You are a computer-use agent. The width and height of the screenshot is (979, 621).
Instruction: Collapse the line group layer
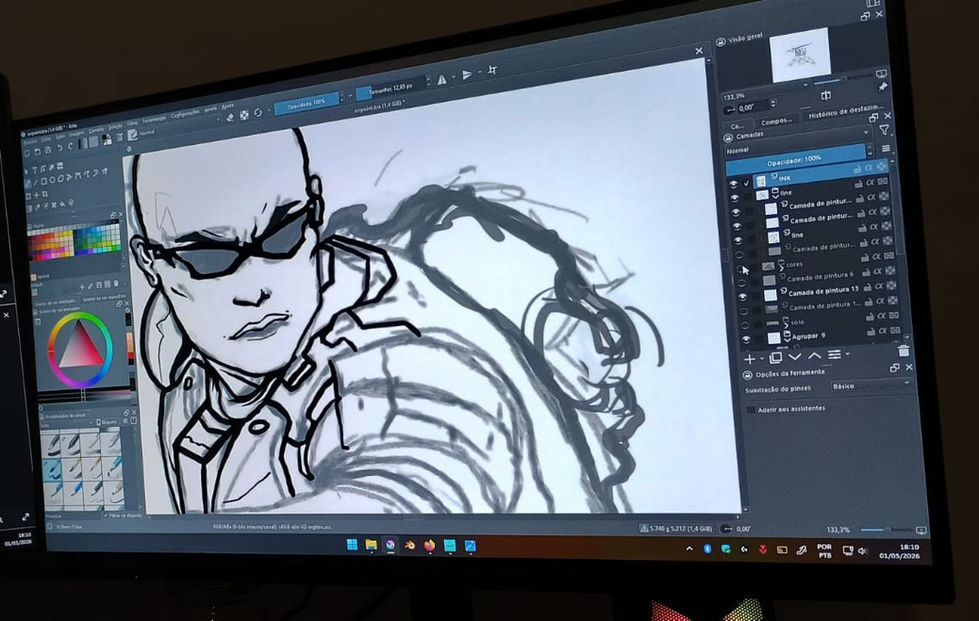(775, 193)
